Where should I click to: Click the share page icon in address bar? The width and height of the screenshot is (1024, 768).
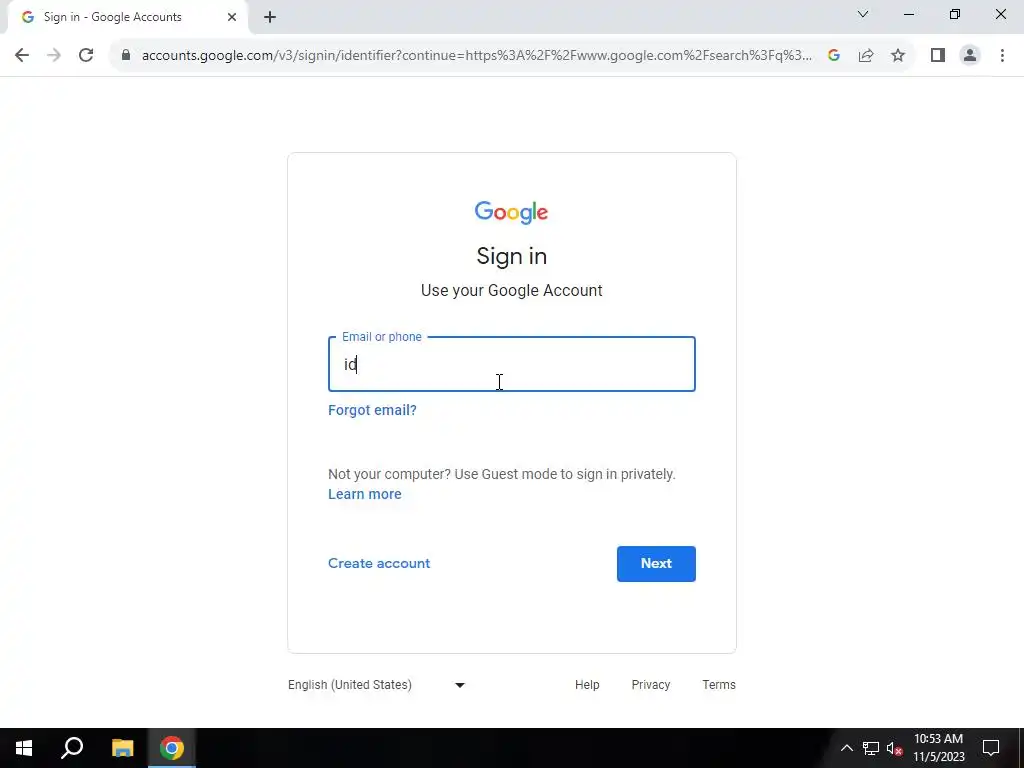866,56
